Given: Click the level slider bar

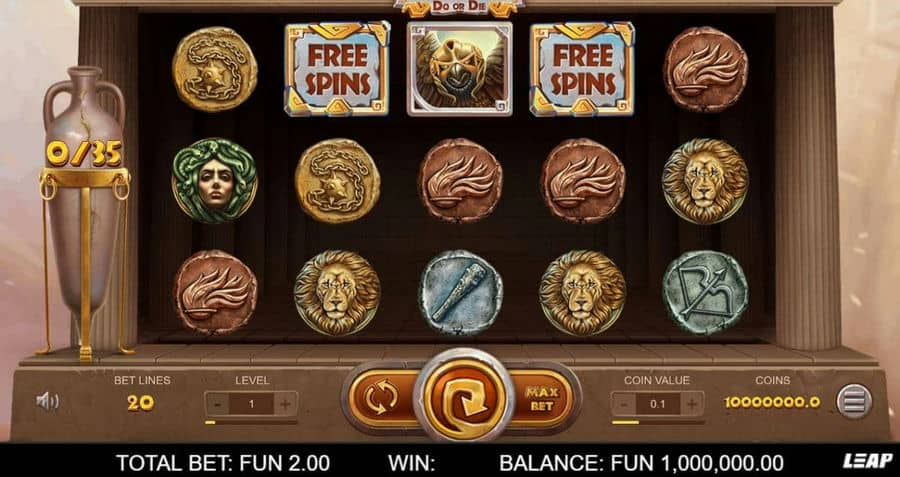Looking at the screenshot, I should pyautogui.click(x=251, y=422).
